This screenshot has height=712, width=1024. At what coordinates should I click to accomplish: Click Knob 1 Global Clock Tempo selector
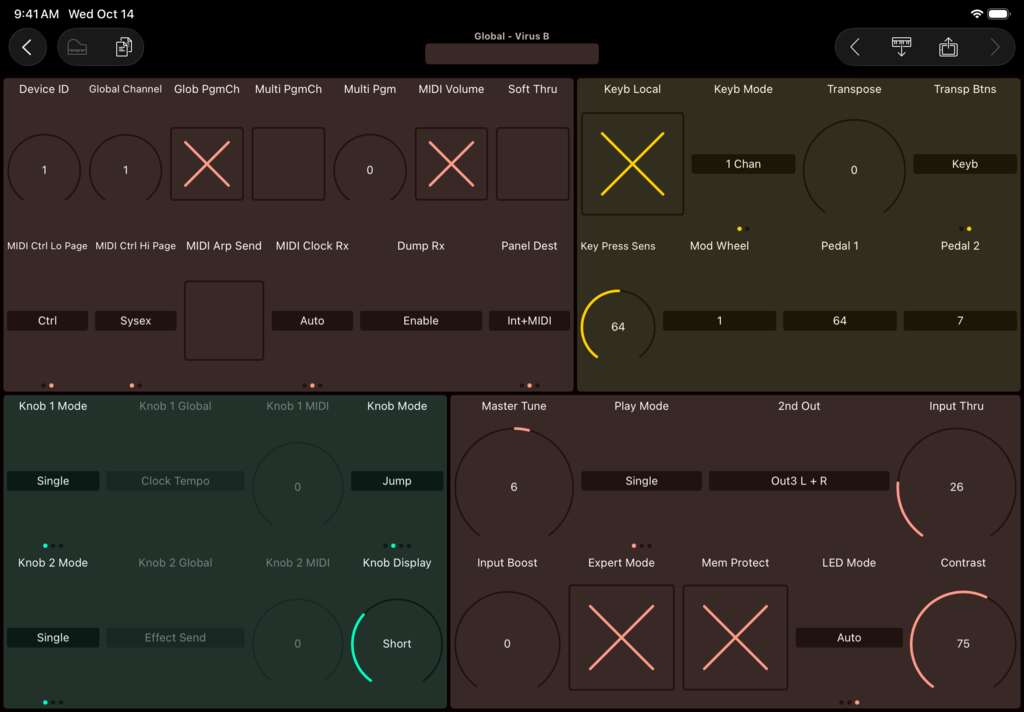click(175, 481)
